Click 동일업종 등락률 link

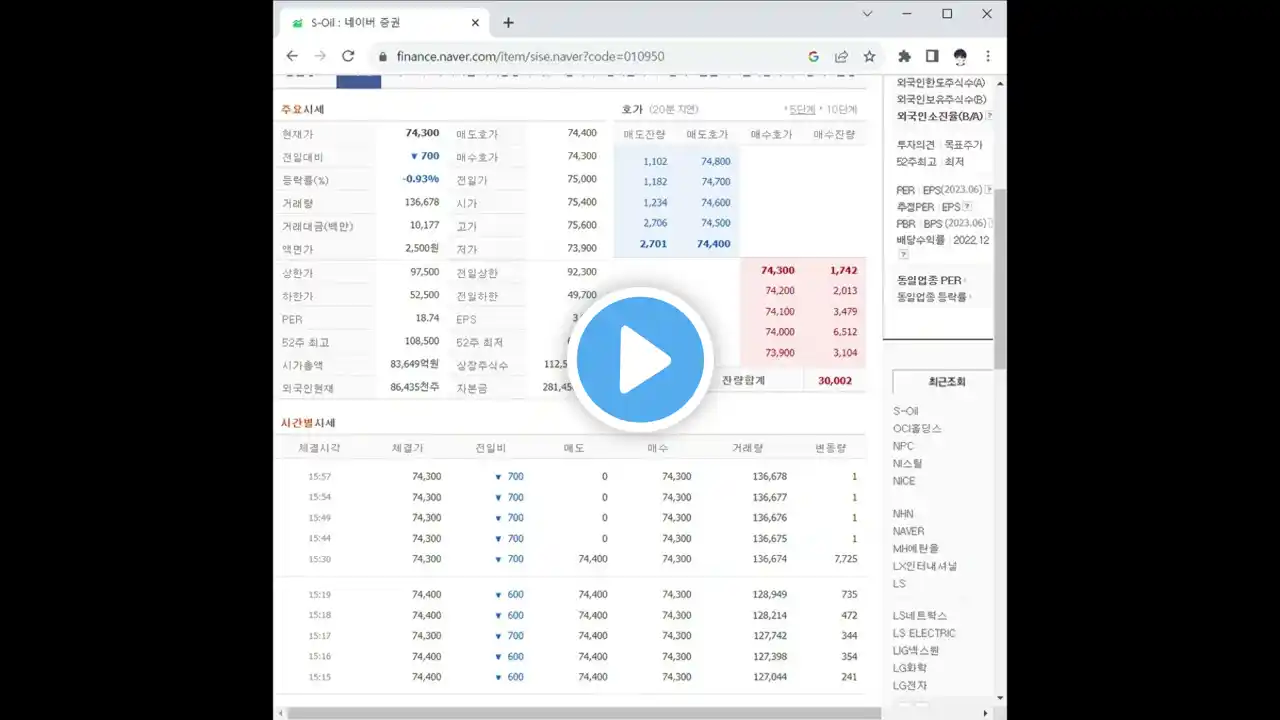932,297
